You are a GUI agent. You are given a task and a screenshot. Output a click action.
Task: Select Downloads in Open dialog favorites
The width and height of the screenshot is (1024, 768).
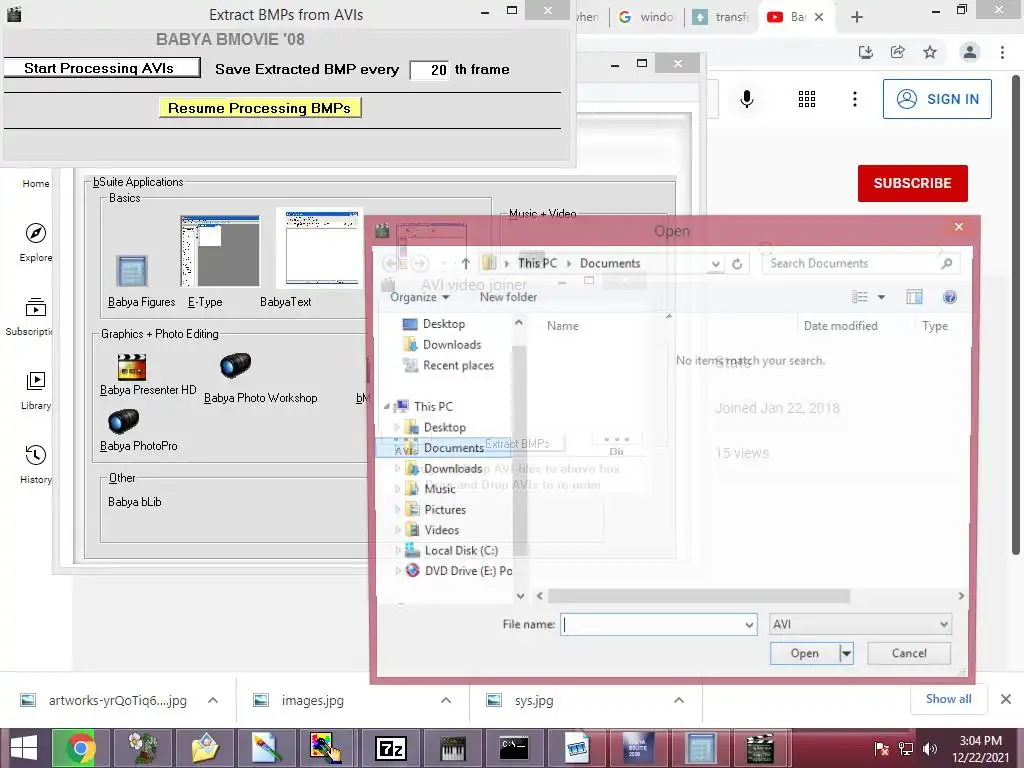point(442,344)
